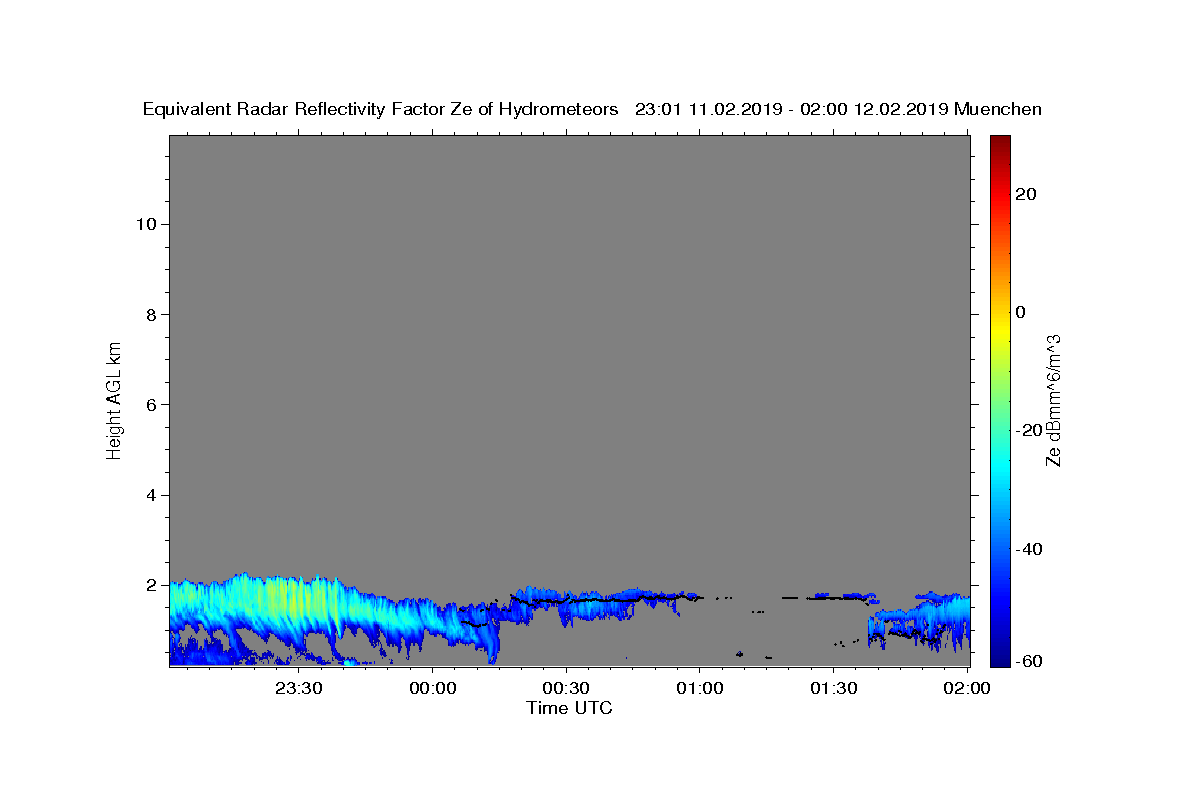Image resolution: width=1200 pixels, height=800 pixels.
Task: Click the plot title beginning 'Equivalent Radar Reflectivity Factor'
Action: click(x=592, y=110)
